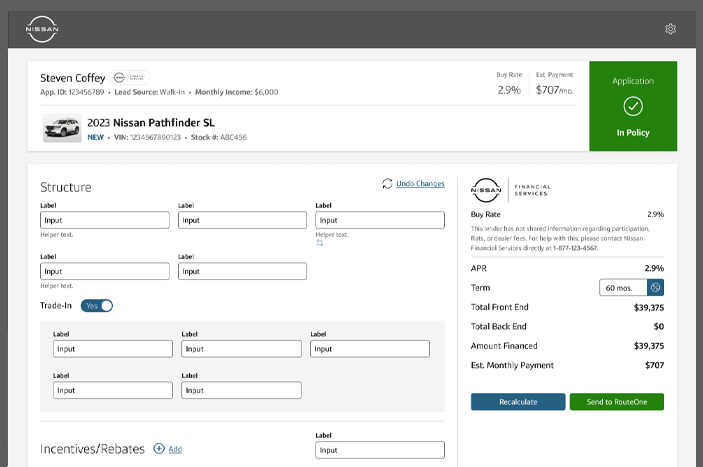Click the Undo Changes link

(420, 184)
